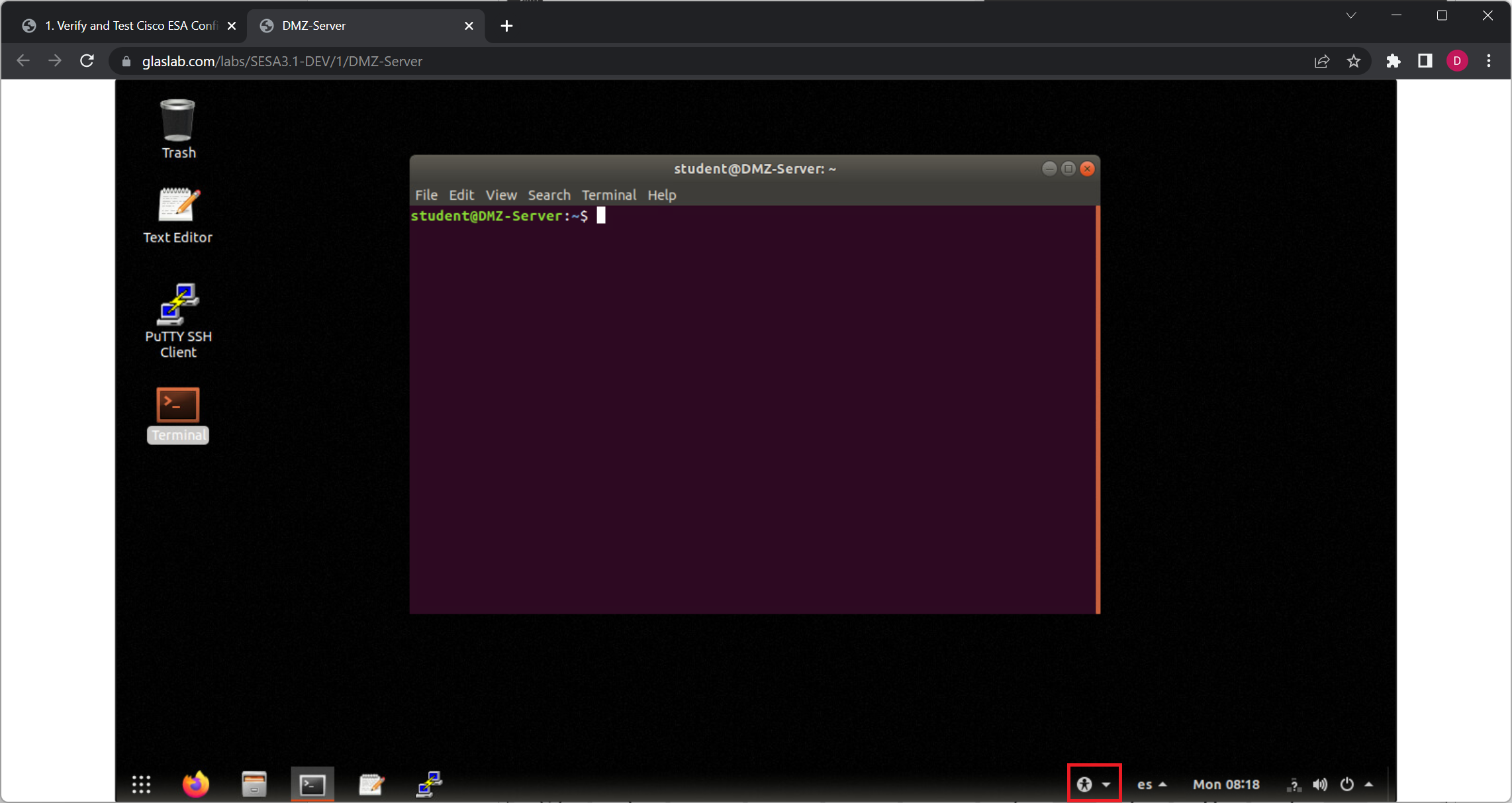Open Firefox from the taskbar
Screen dimensions: 1512x803
click(195, 784)
